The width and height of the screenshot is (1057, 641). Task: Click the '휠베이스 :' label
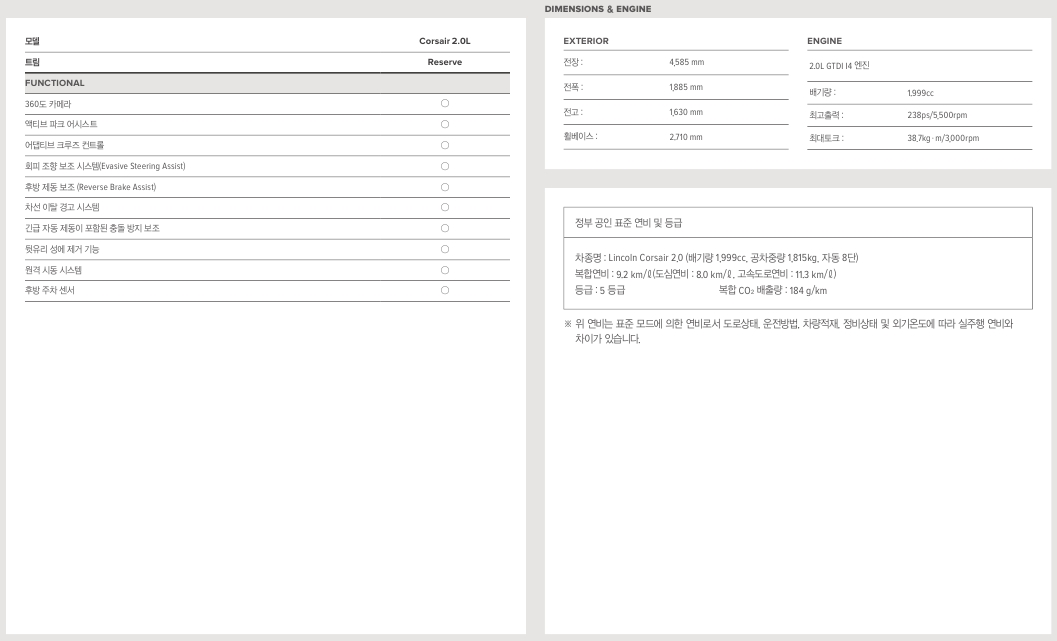click(x=580, y=136)
